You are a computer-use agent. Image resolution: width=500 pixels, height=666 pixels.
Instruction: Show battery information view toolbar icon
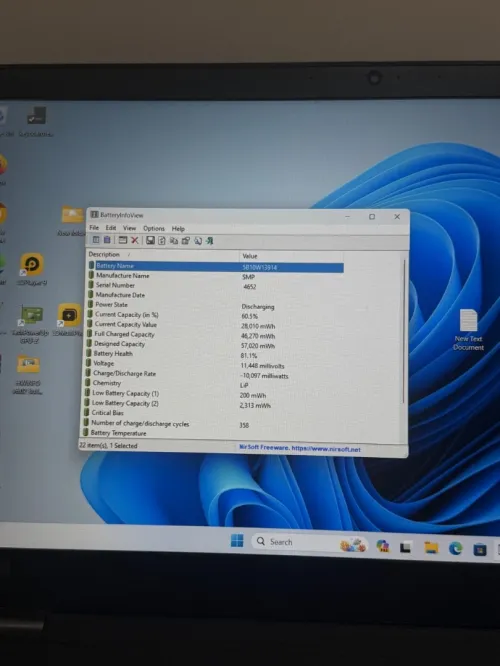(96, 240)
